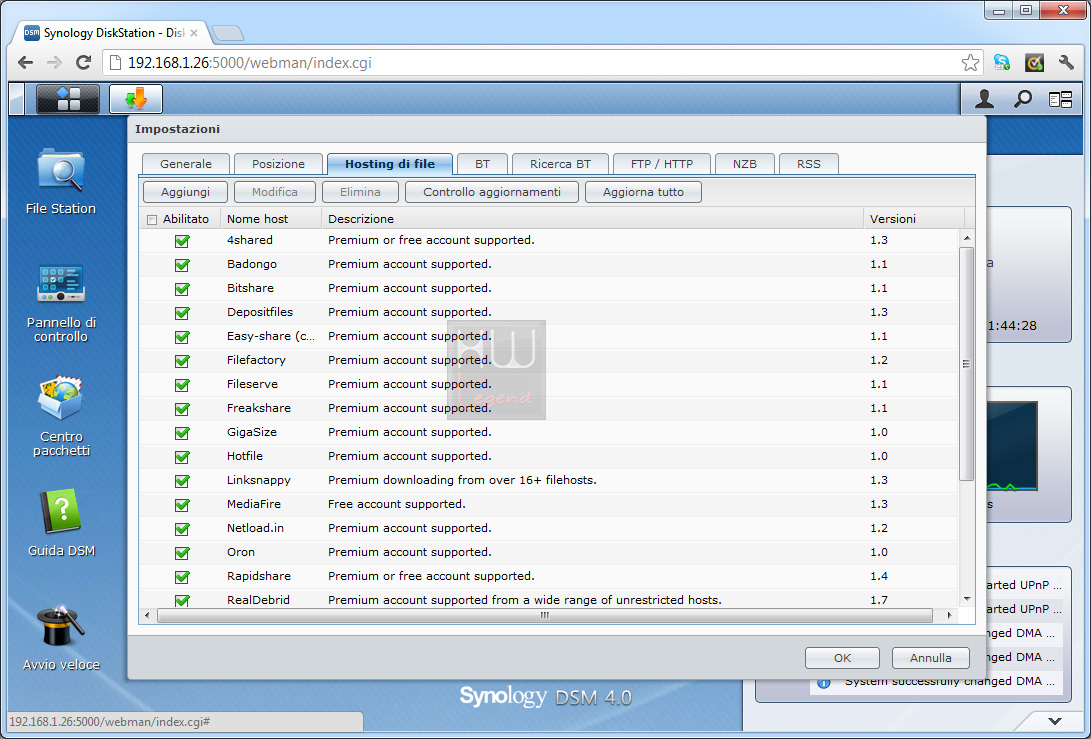Open the user account menu icon
Screen dimensions: 1091x739
click(x=984, y=99)
